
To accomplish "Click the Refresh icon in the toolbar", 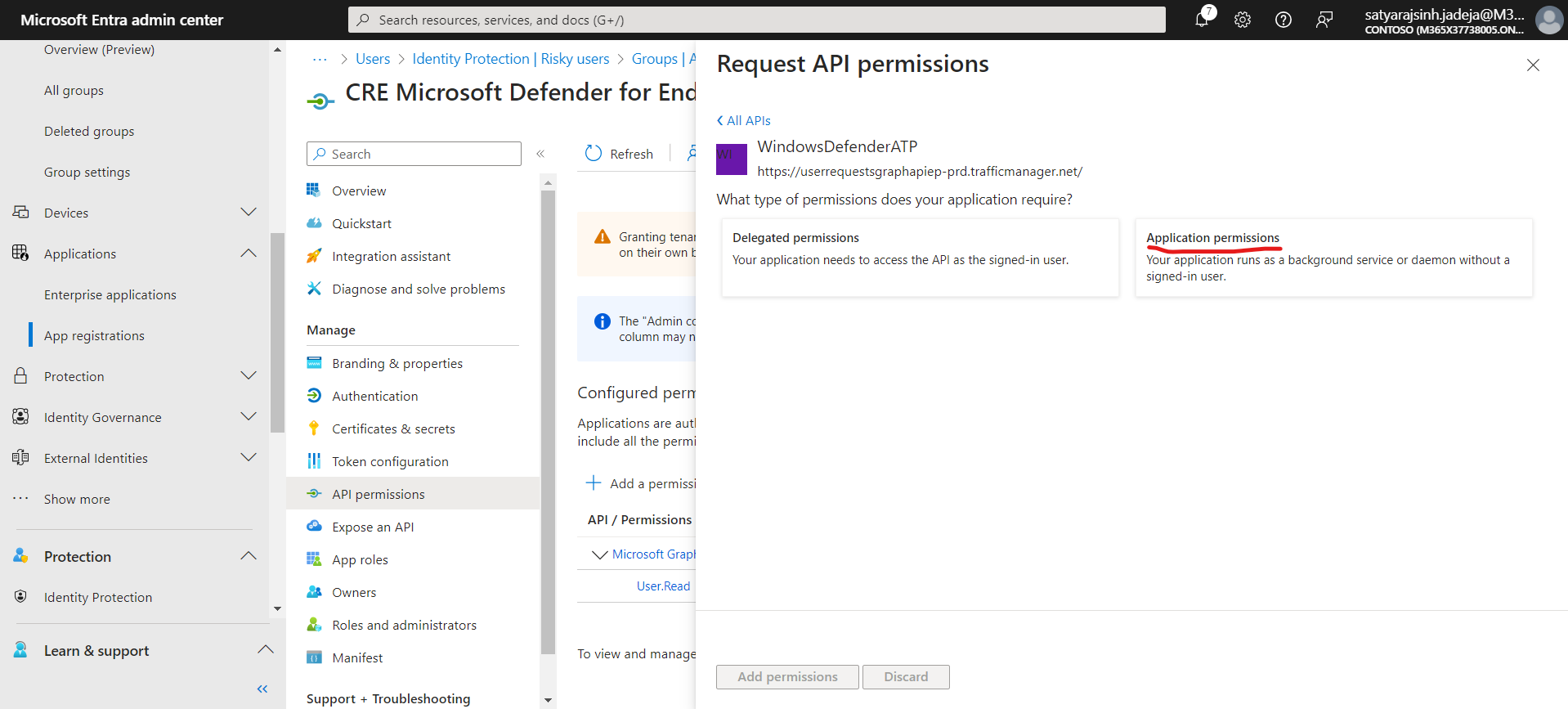I will click(x=594, y=154).
